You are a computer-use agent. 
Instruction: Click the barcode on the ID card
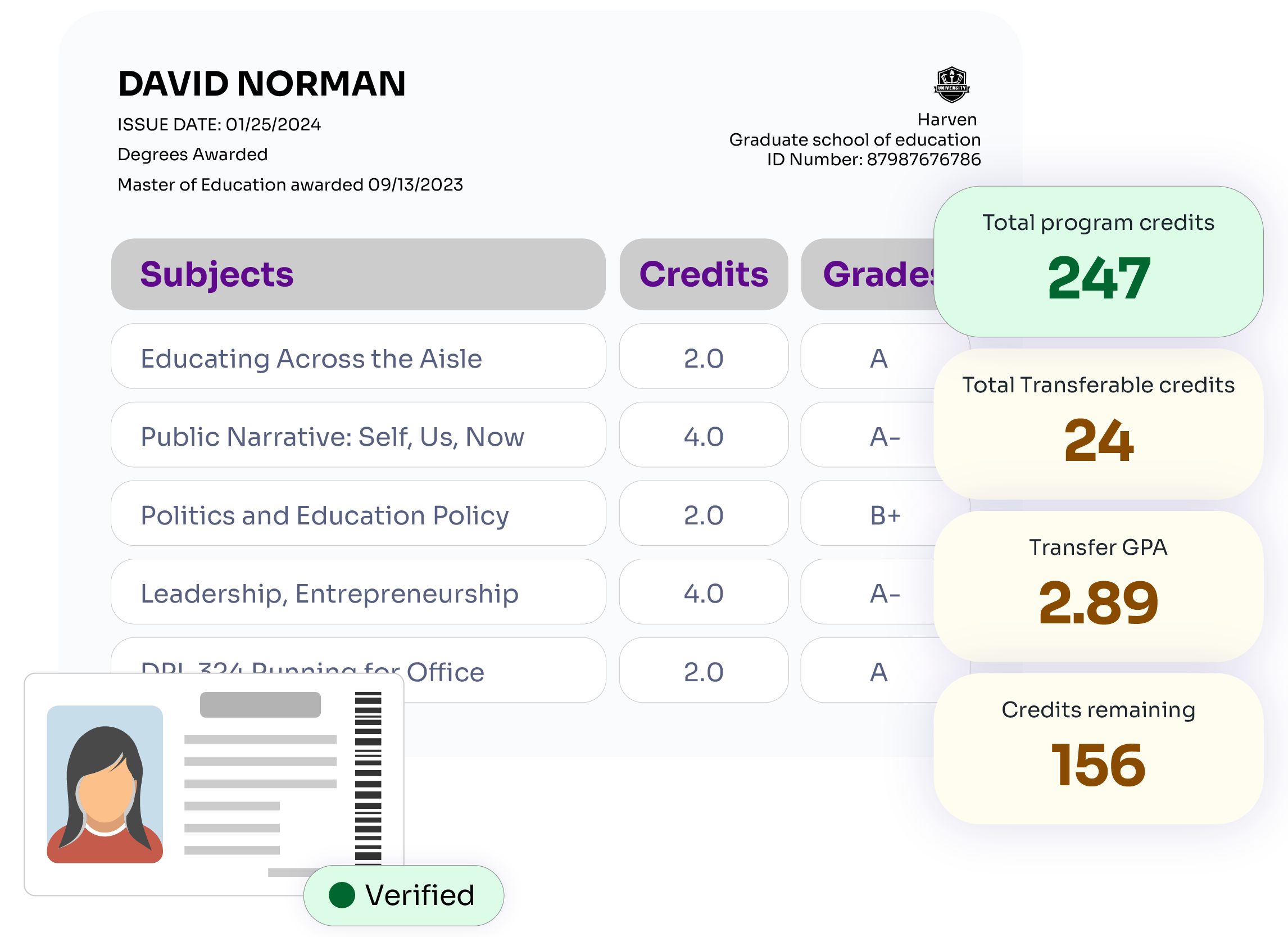(368, 777)
